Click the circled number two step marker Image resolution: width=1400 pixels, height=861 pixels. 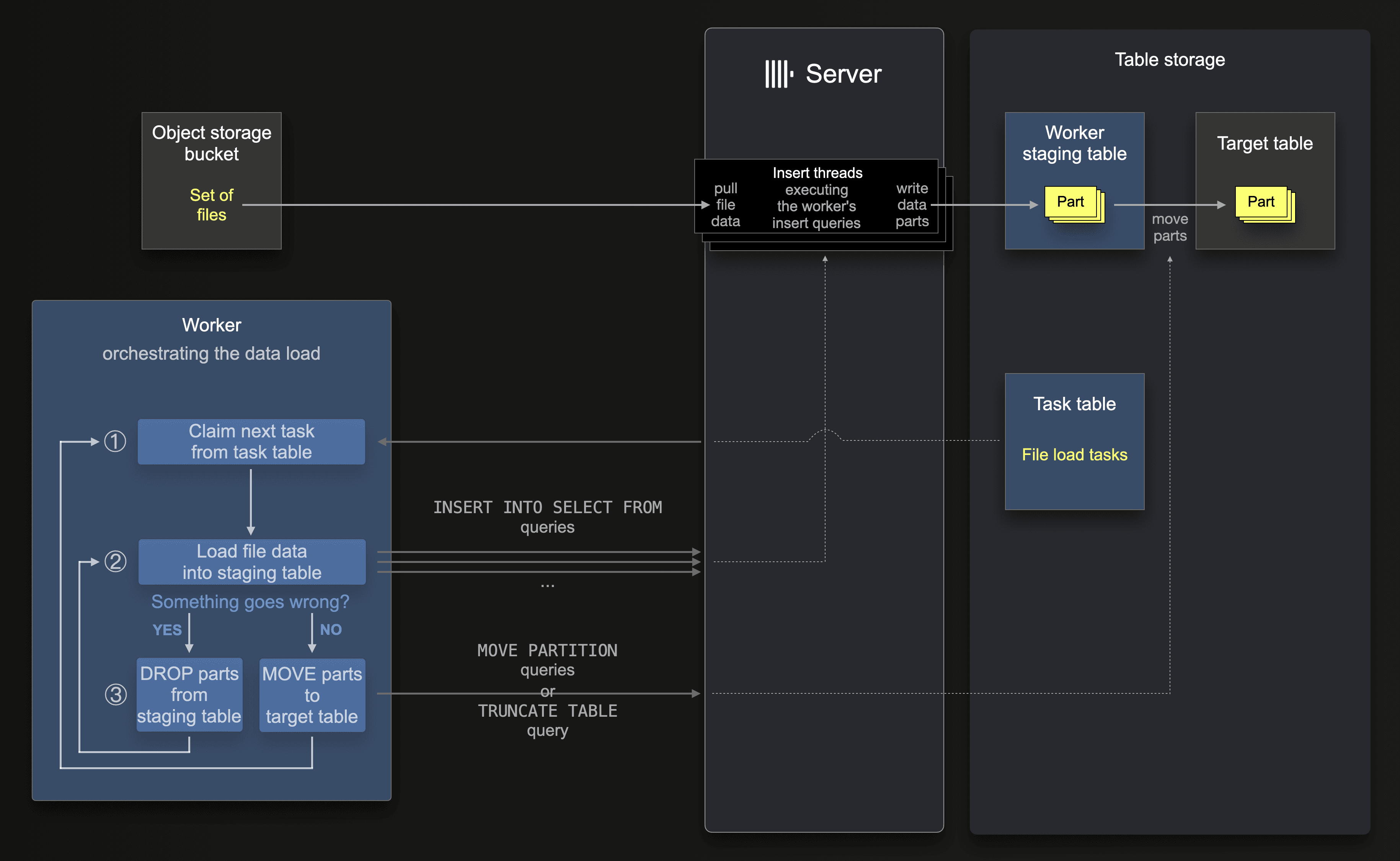click(115, 561)
